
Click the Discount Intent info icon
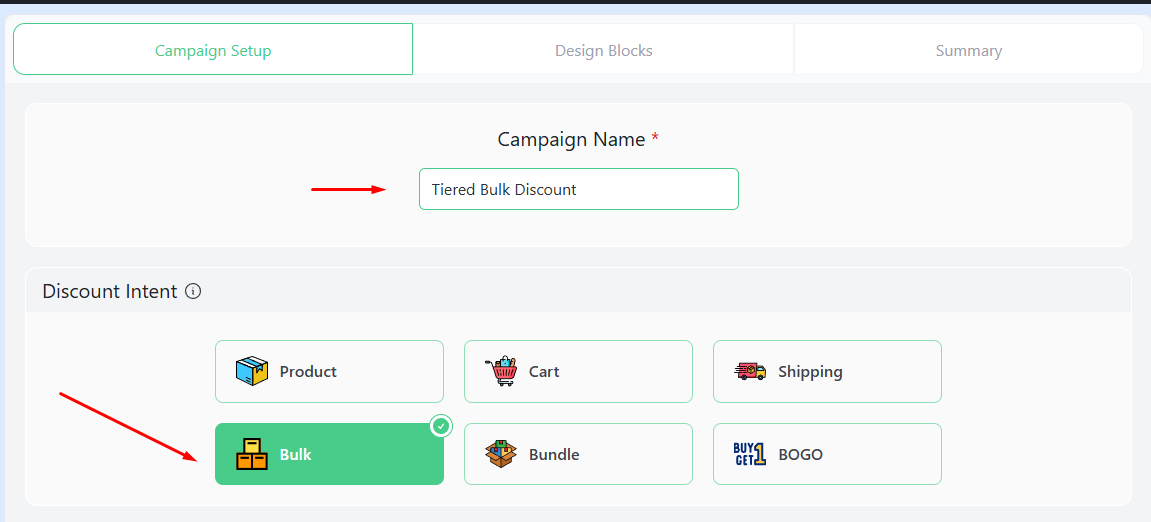point(194,292)
